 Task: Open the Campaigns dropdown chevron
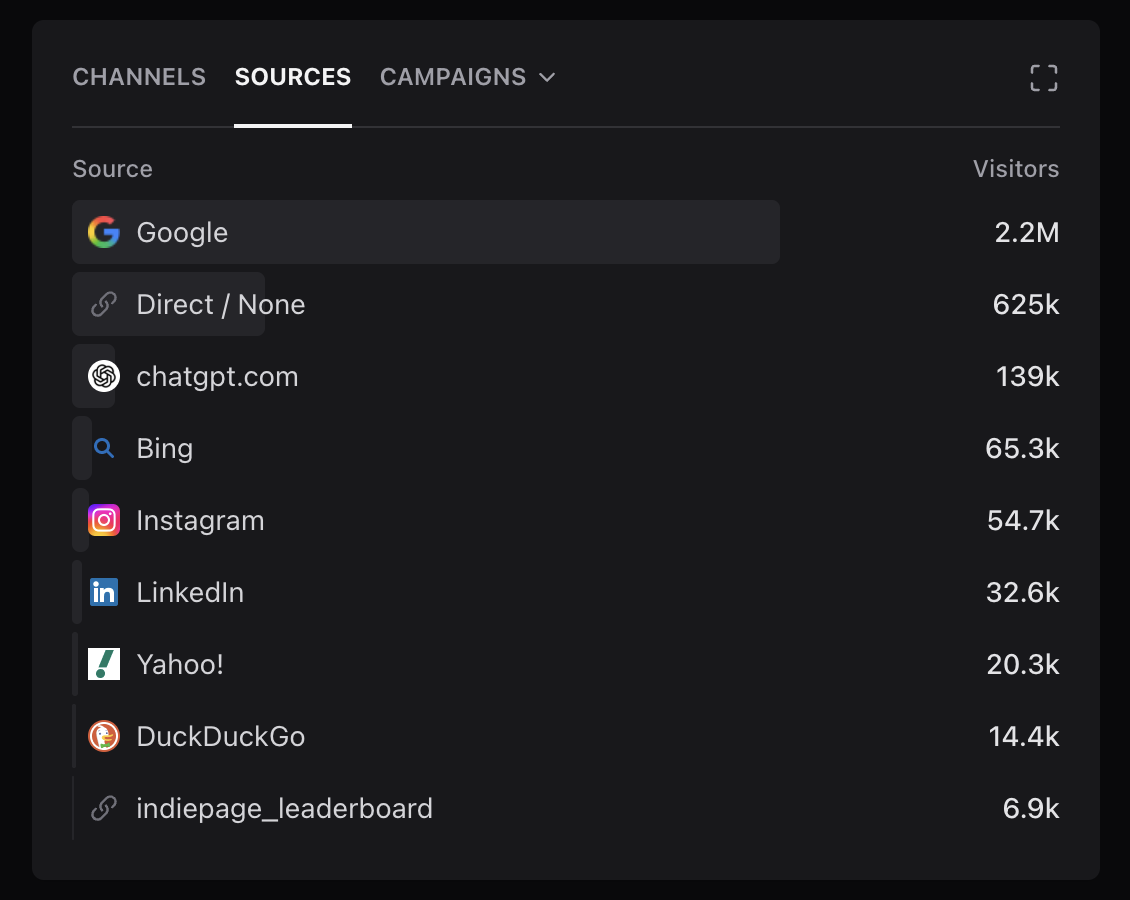point(547,78)
